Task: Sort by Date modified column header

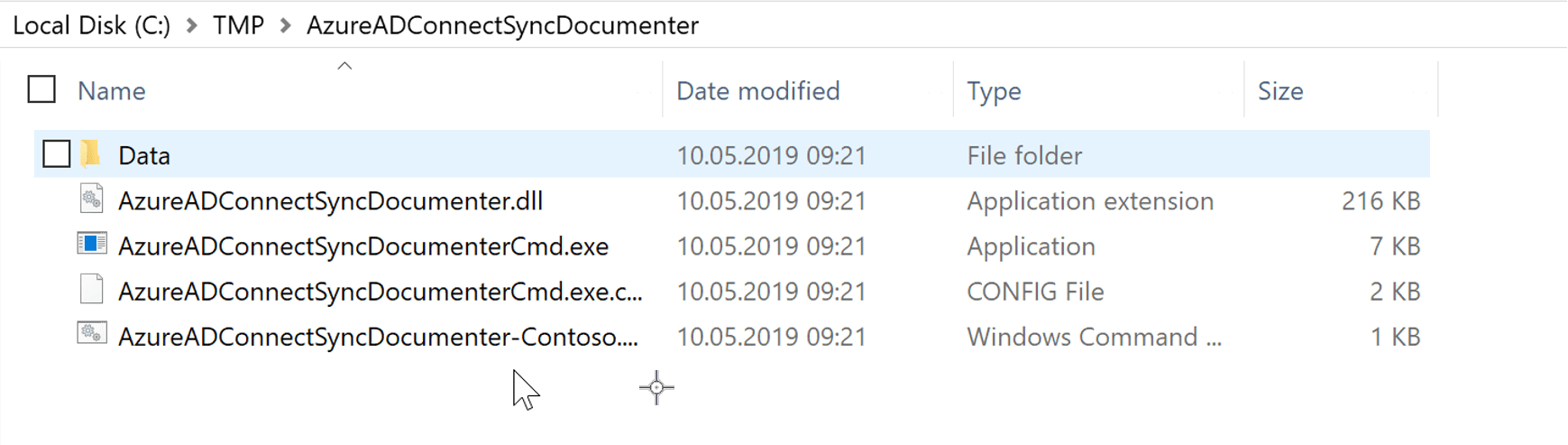Action: pos(757,91)
